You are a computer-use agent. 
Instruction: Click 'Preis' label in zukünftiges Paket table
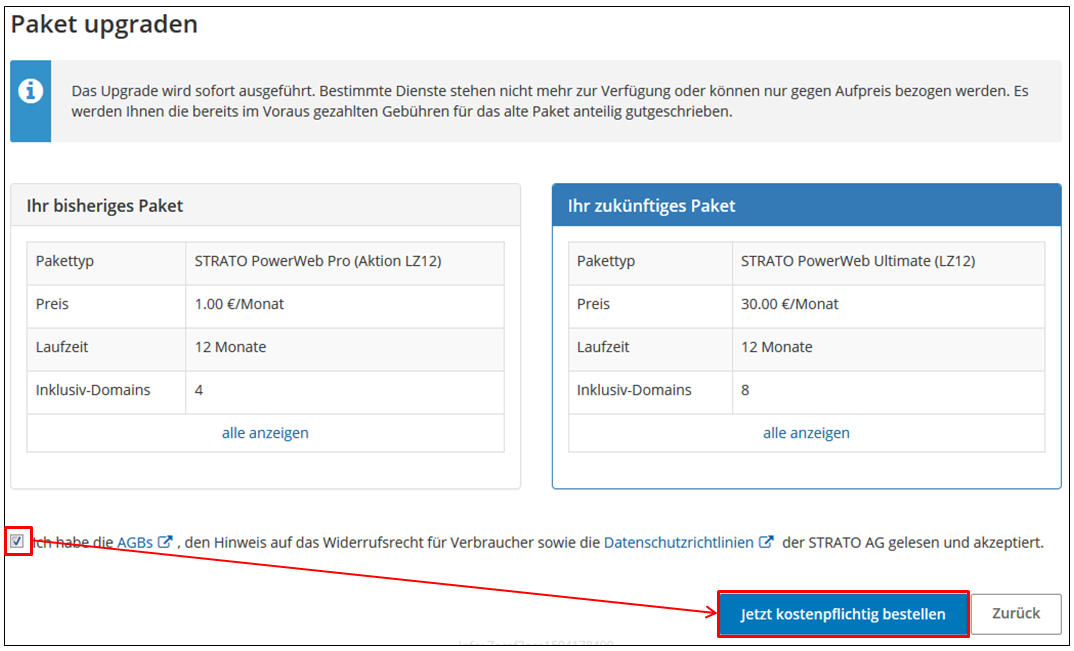pos(593,304)
